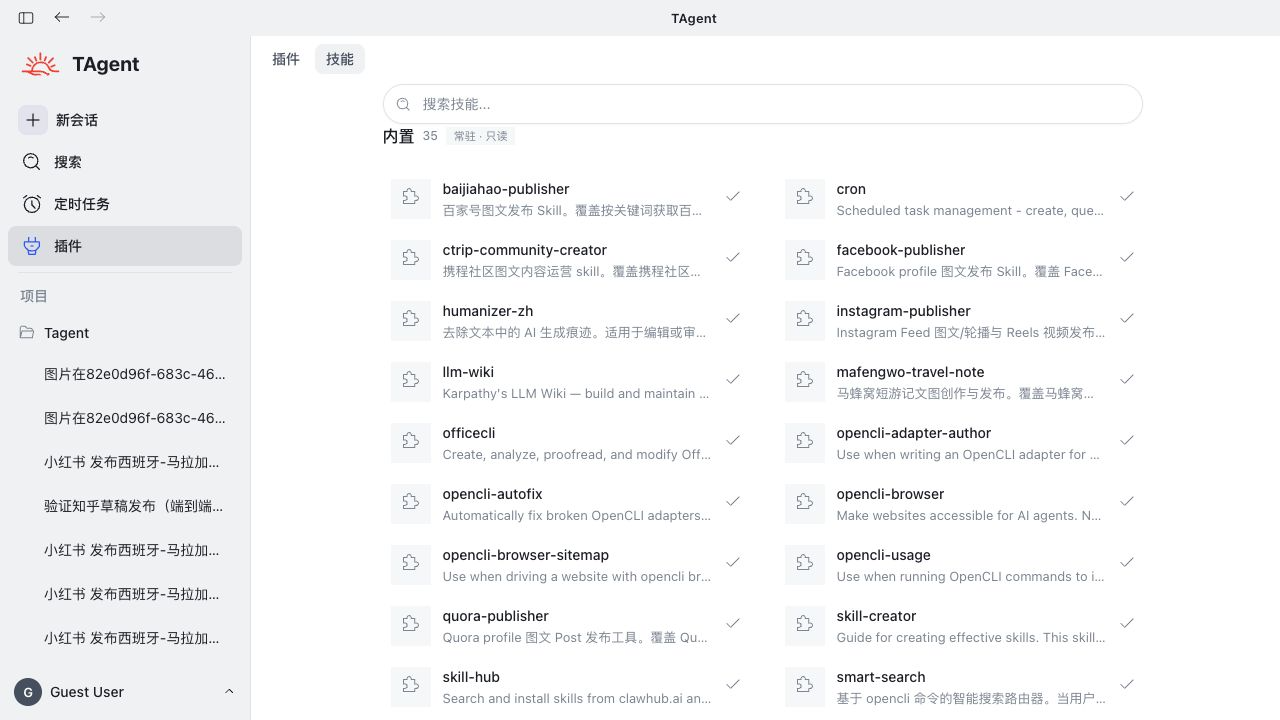Click the quora-publisher puzzle icon
Viewport: 1280px width, 720px height.
pyautogui.click(x=410, y=626)
